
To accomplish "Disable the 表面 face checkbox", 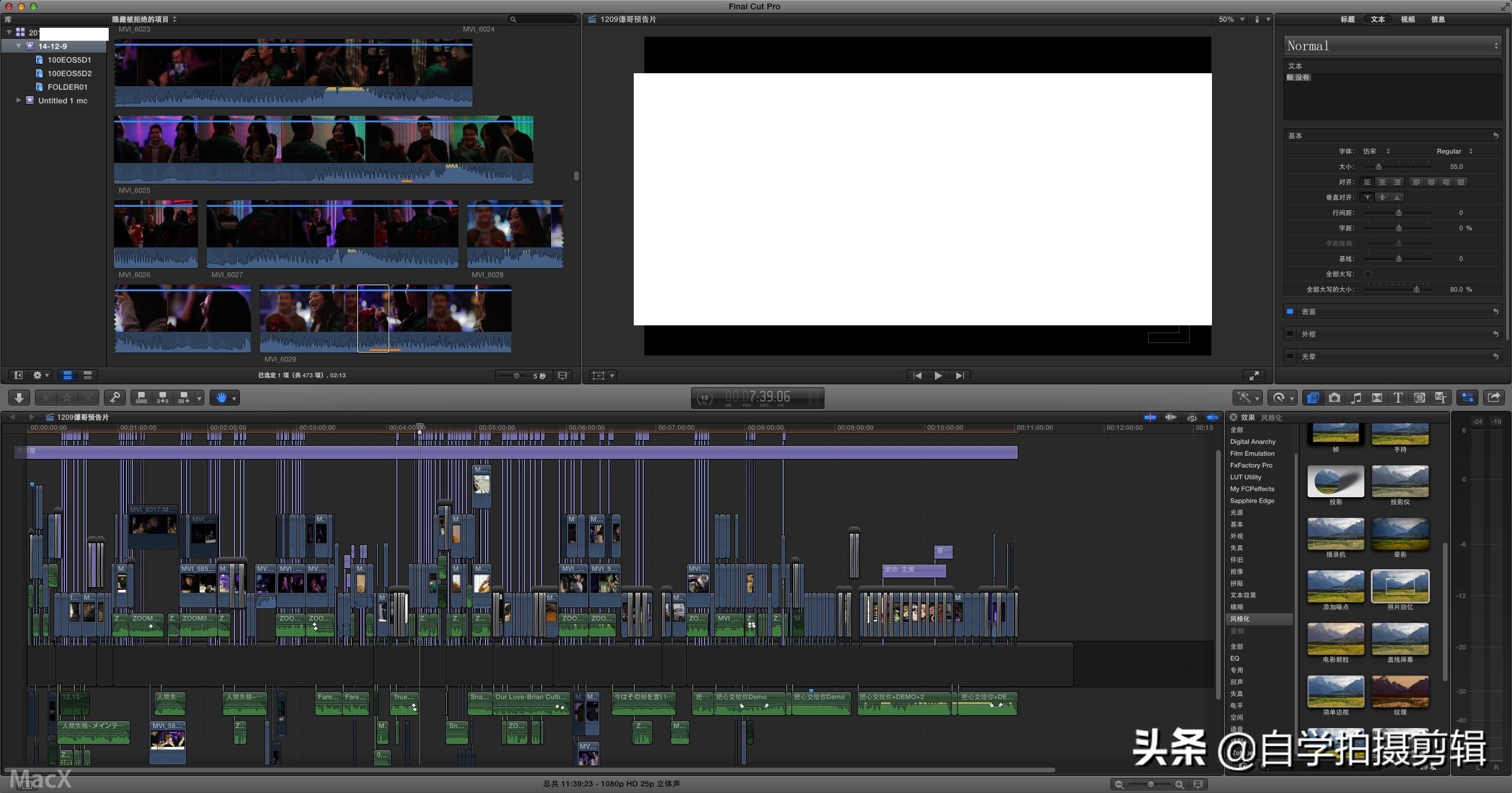I will click(x=1290, y=312).
